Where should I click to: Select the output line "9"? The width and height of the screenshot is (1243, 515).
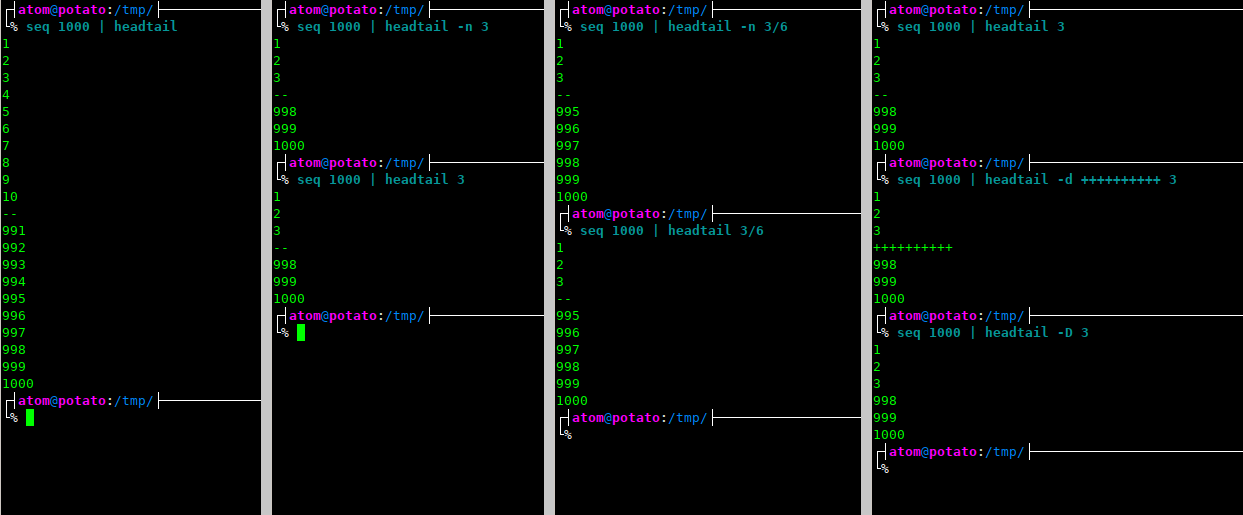(x=6, y=180)
